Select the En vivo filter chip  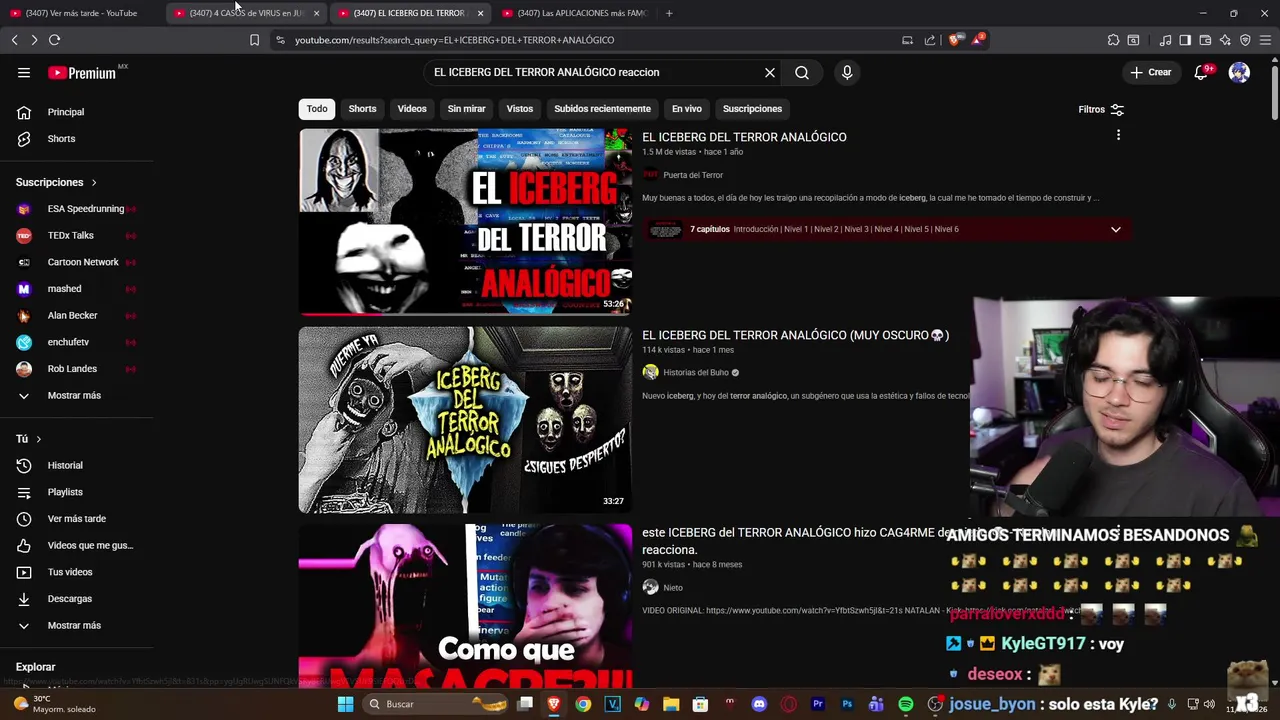point(687,109)
